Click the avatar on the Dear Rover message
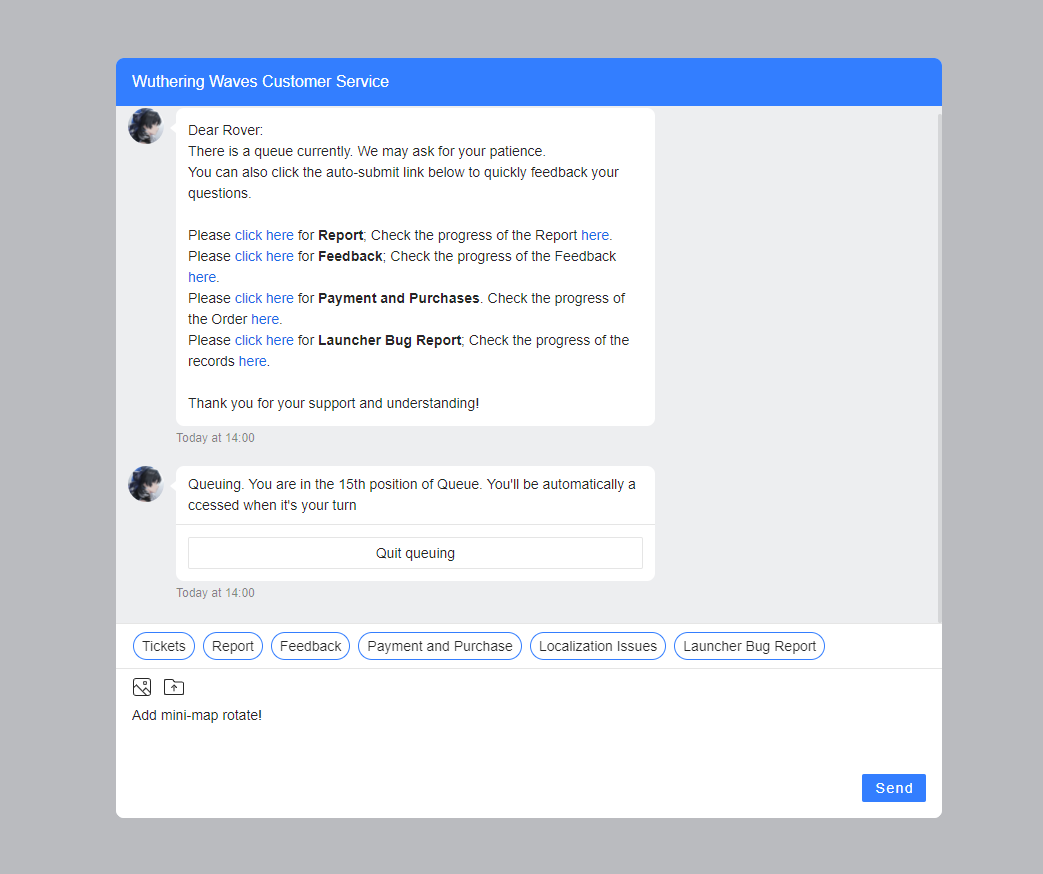The width and height of the screenshot is (1043, 874). click(146, 126)
